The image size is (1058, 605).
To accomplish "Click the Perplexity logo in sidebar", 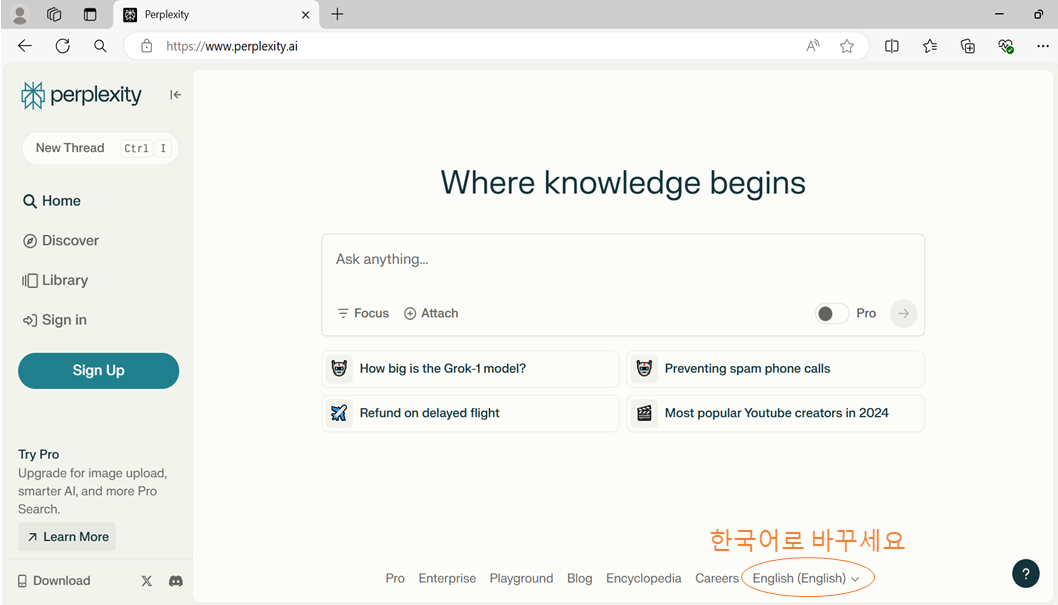I will (81, 95).
